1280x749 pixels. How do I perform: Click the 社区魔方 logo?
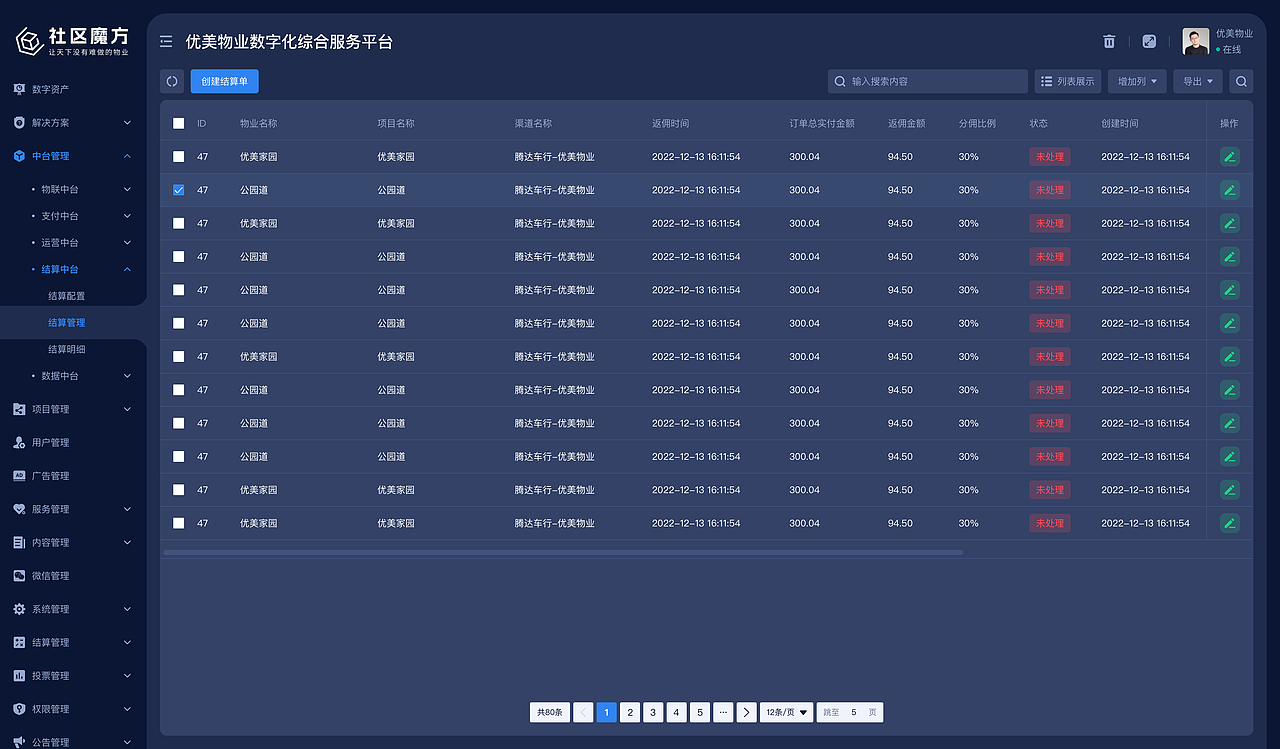click(x=70, y=40)
